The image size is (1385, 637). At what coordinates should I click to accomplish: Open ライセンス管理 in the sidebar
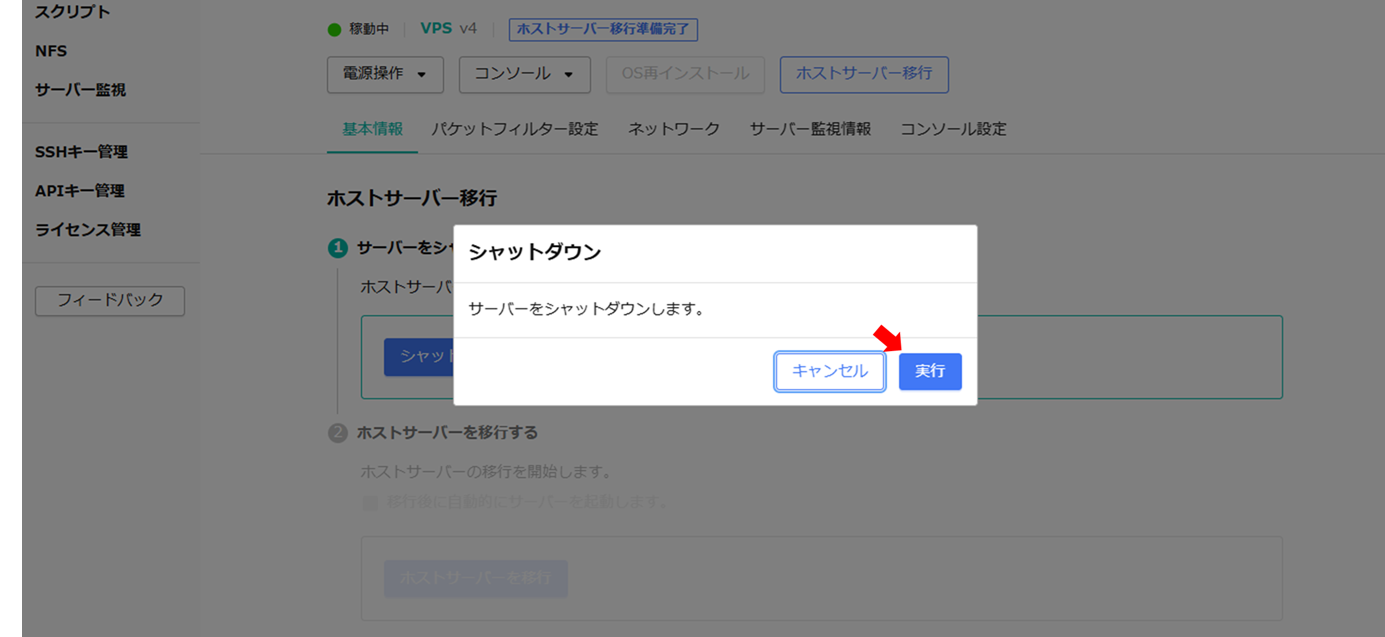[x=88, y=230]
